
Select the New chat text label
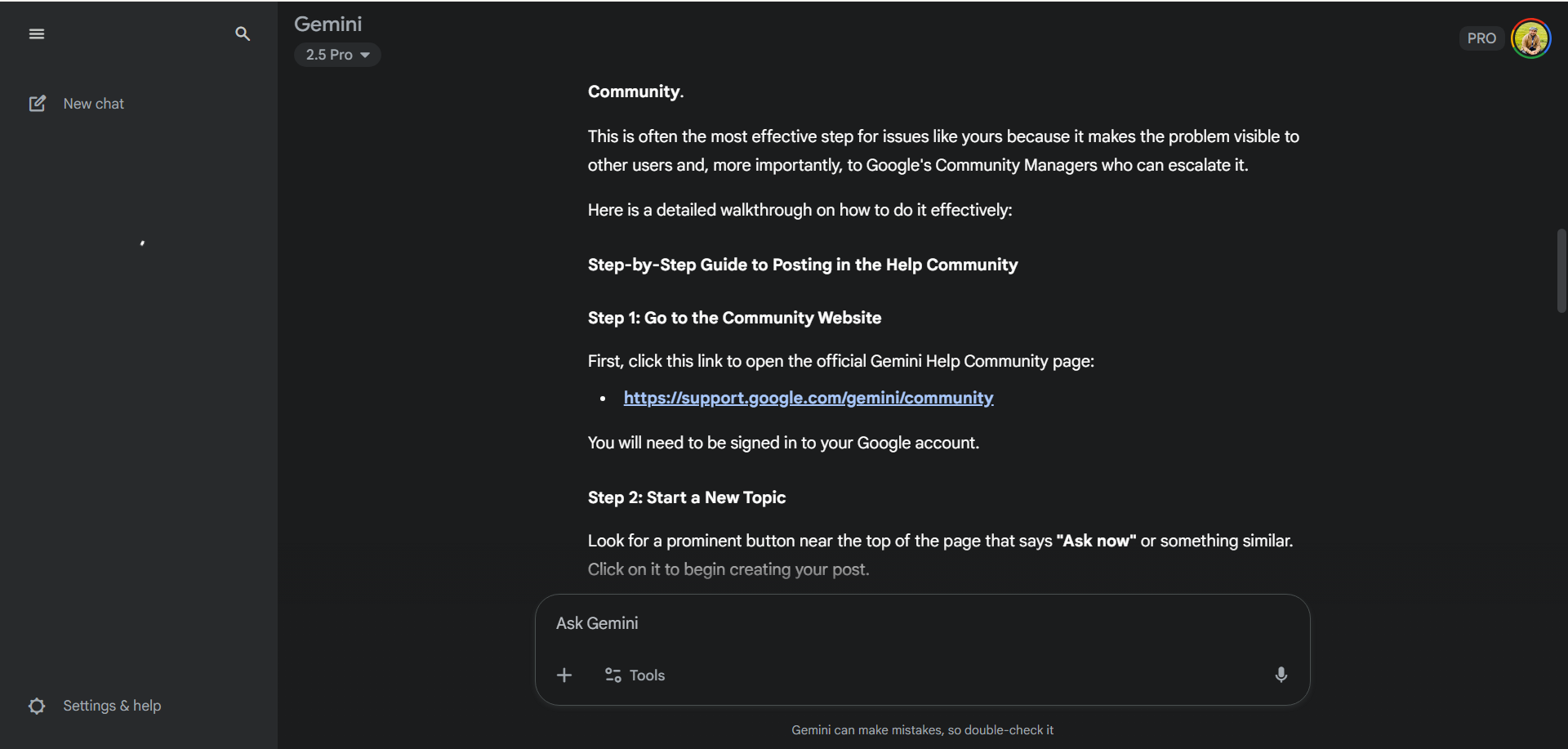94,104
